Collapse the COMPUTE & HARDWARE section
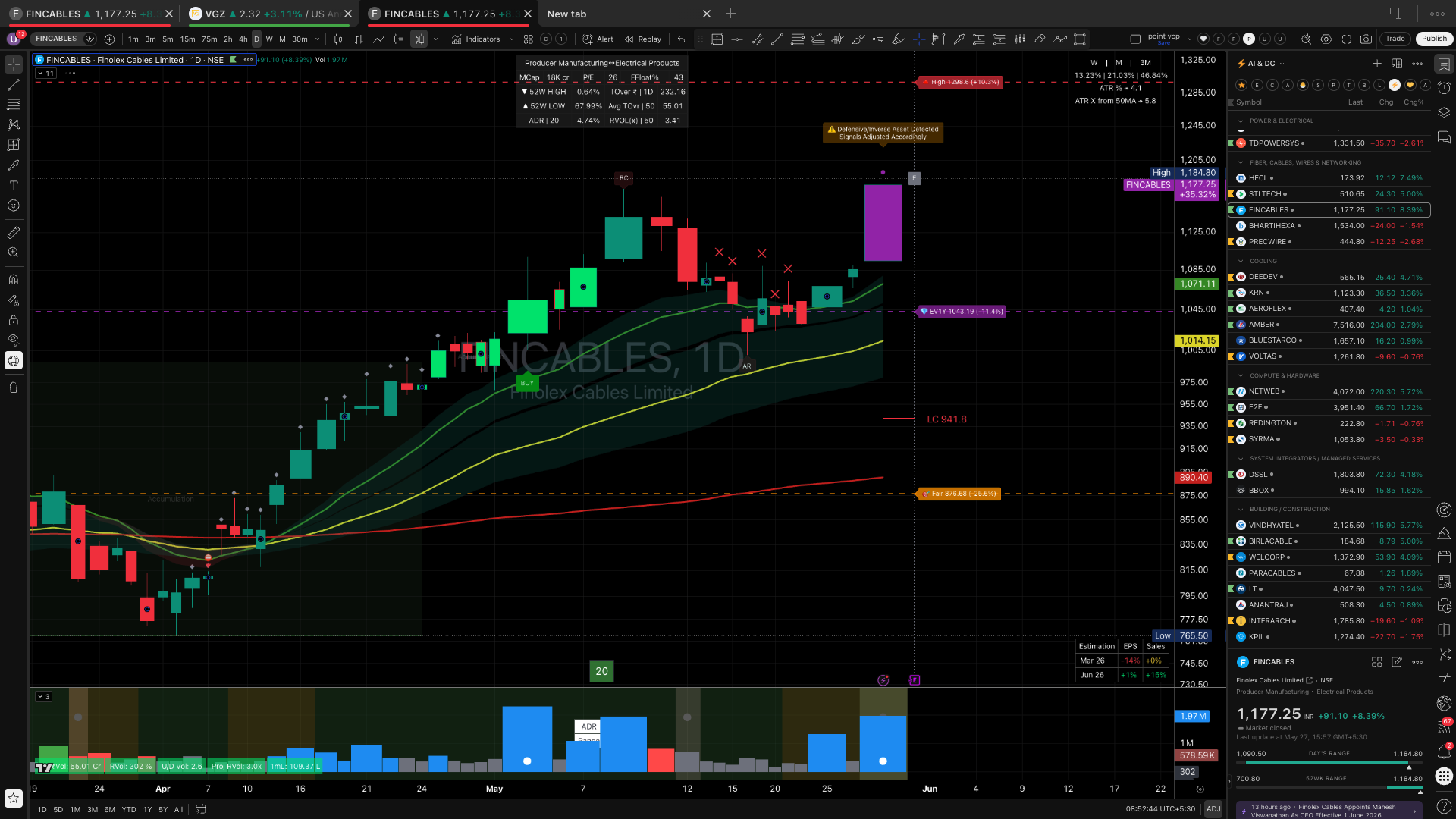Image resolution: width=1456 pixels, height=819 pixels. pos(1241,375)
